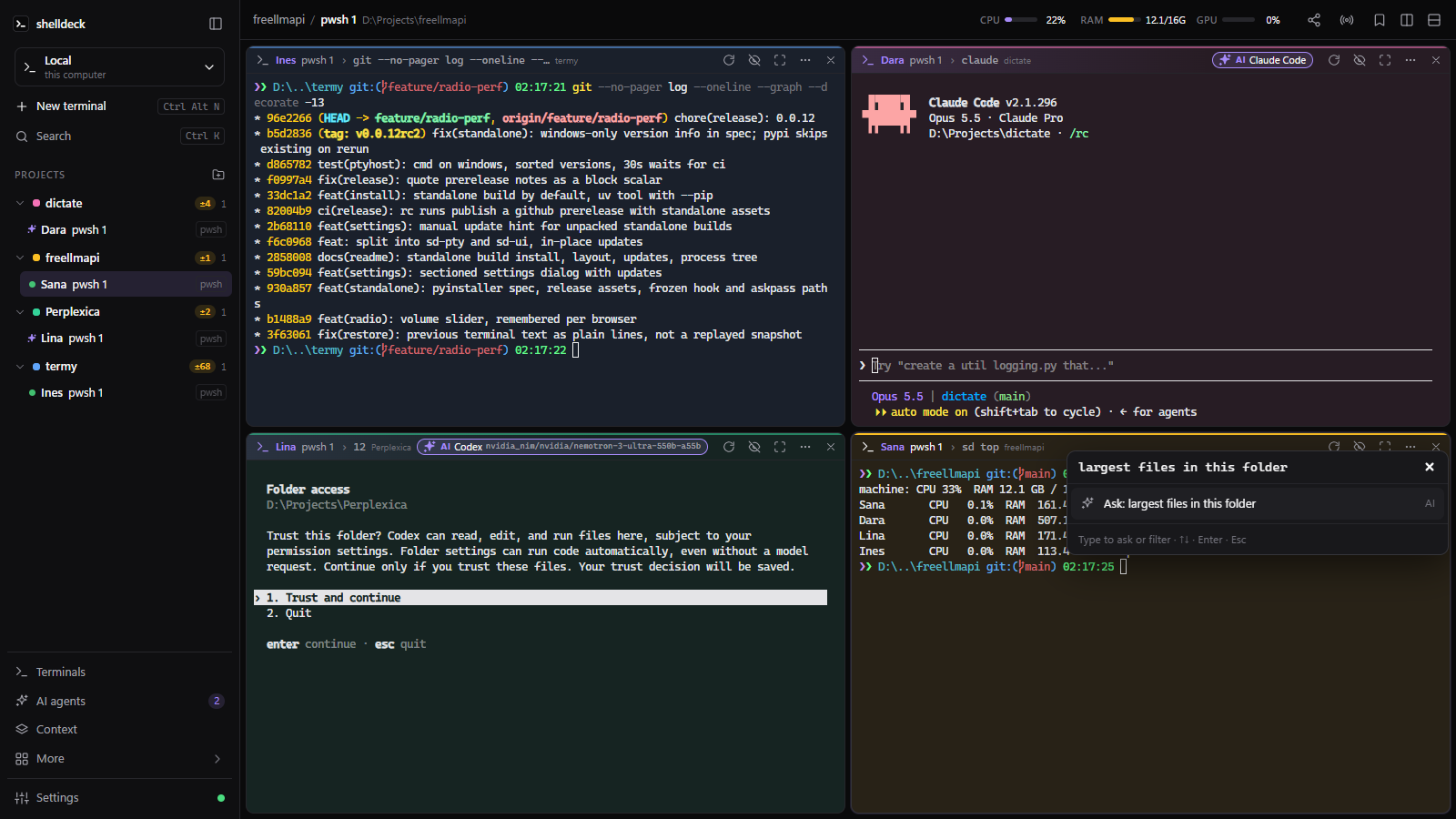Expand the More section arrow
Screen dimensions: 1456x819
pos(217,759)
